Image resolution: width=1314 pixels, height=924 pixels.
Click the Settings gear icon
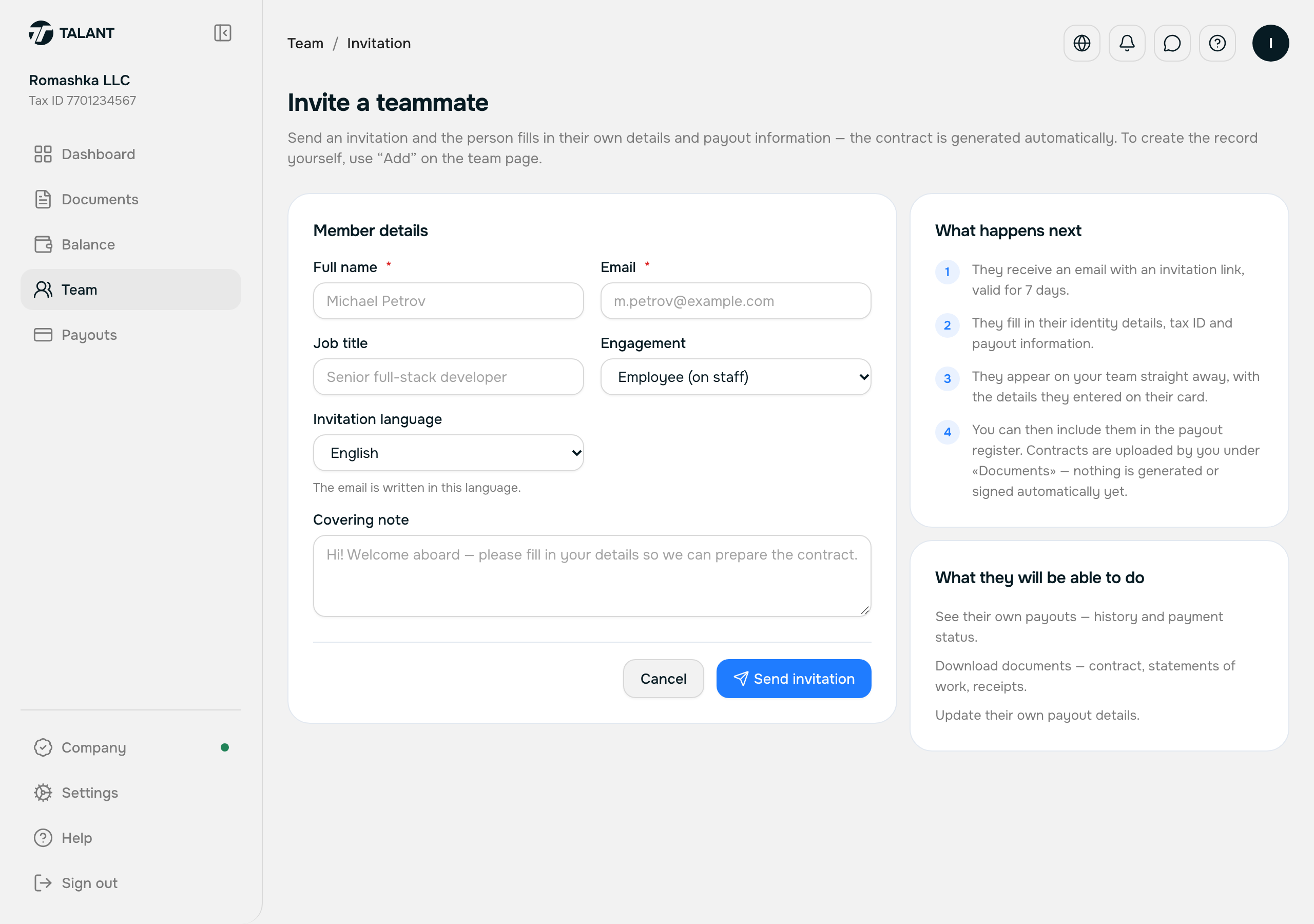point(43,793)
